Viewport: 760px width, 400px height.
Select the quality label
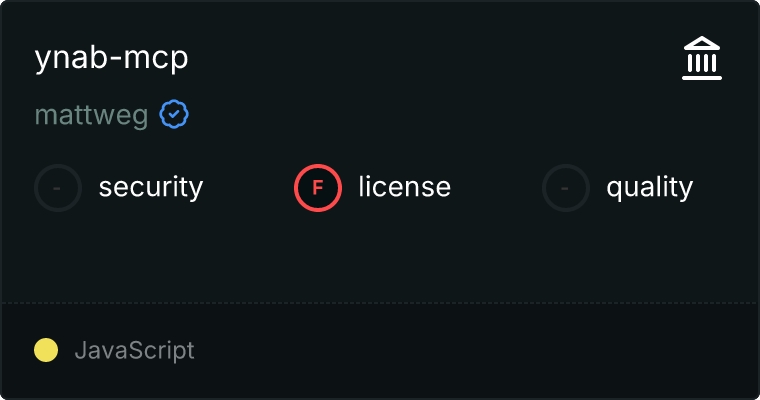click(x=649, y=187)
